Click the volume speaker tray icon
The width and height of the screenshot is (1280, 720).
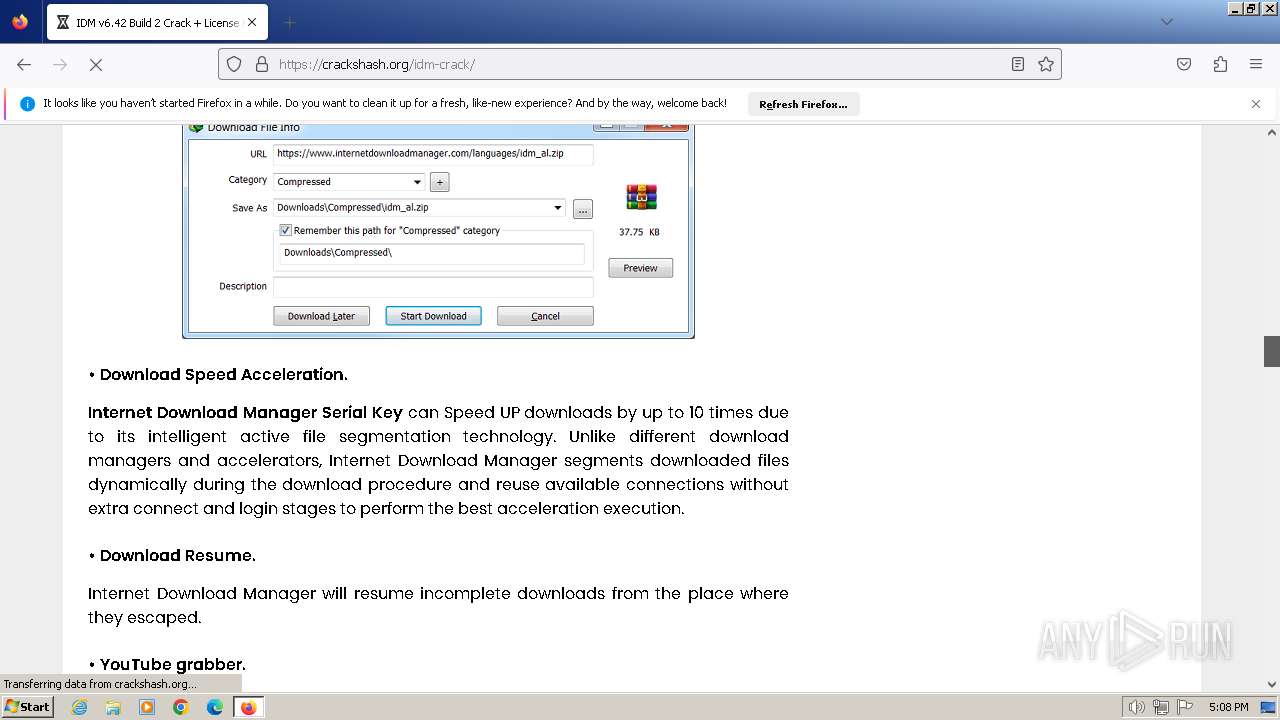click(1137, 707)
